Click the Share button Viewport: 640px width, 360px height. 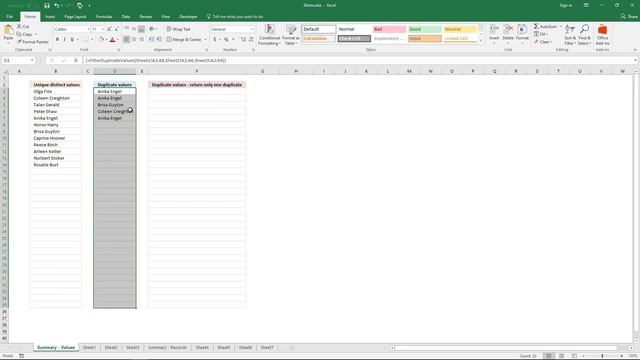point(629,17)
